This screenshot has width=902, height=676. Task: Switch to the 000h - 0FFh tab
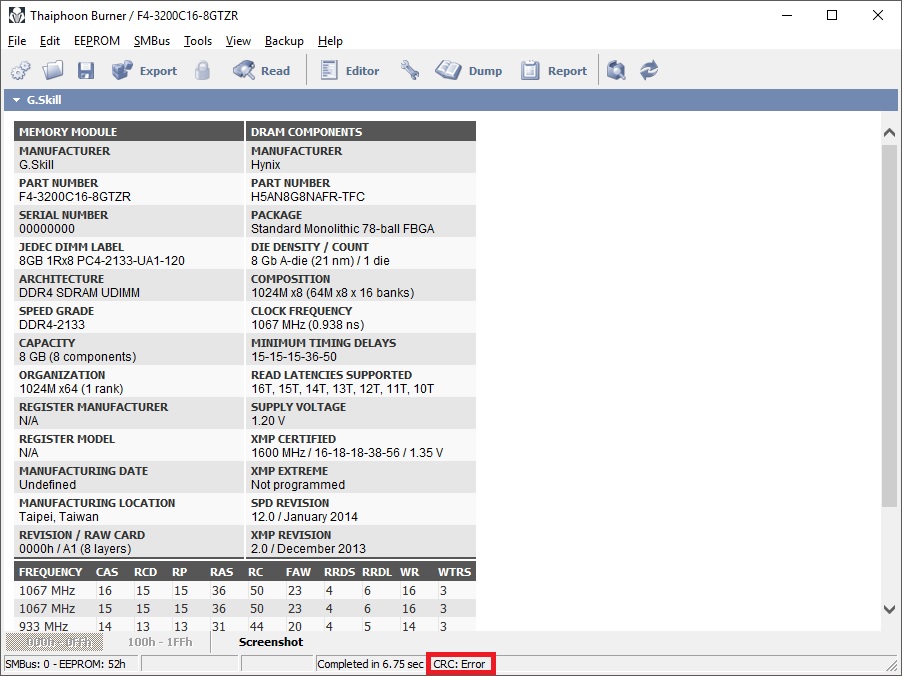point(55,642)
